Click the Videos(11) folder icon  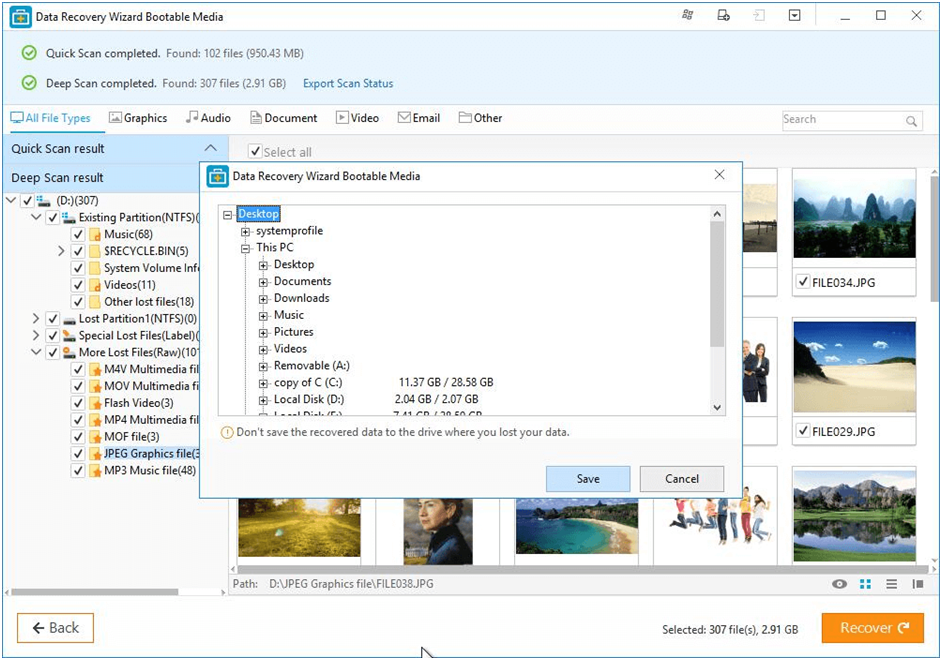tap(95, 285)
